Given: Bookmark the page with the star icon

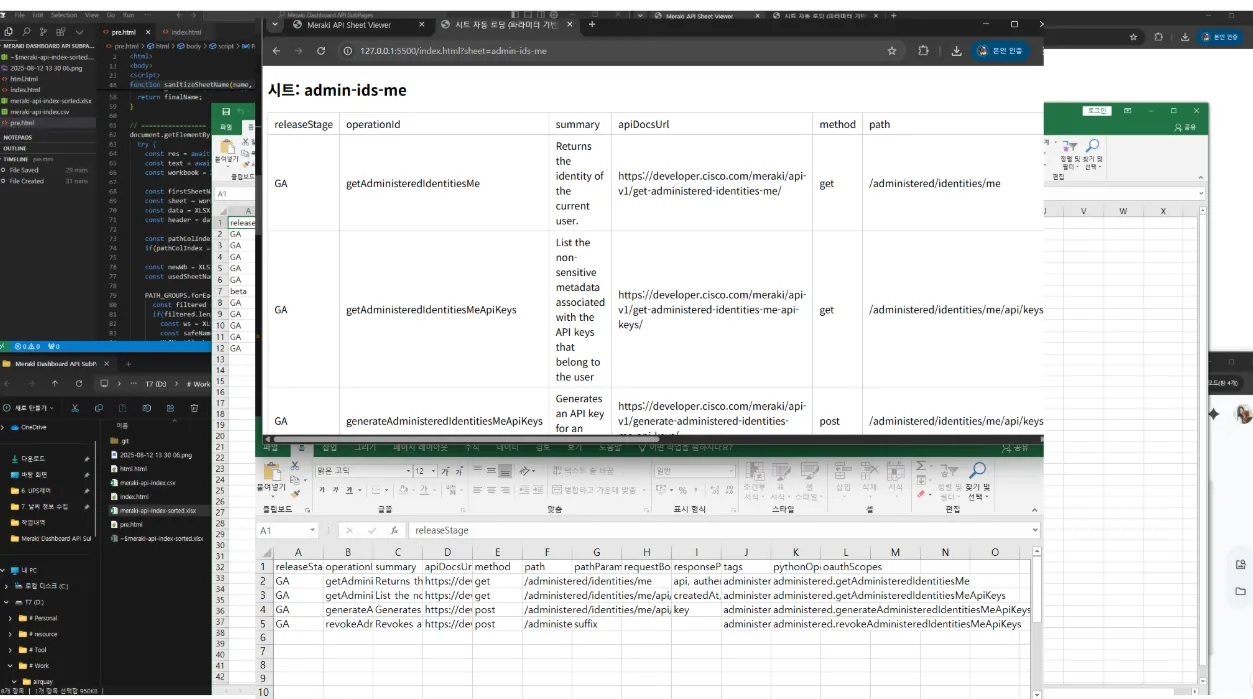Looking at the screenshot, I should click(x=892, y=51).
